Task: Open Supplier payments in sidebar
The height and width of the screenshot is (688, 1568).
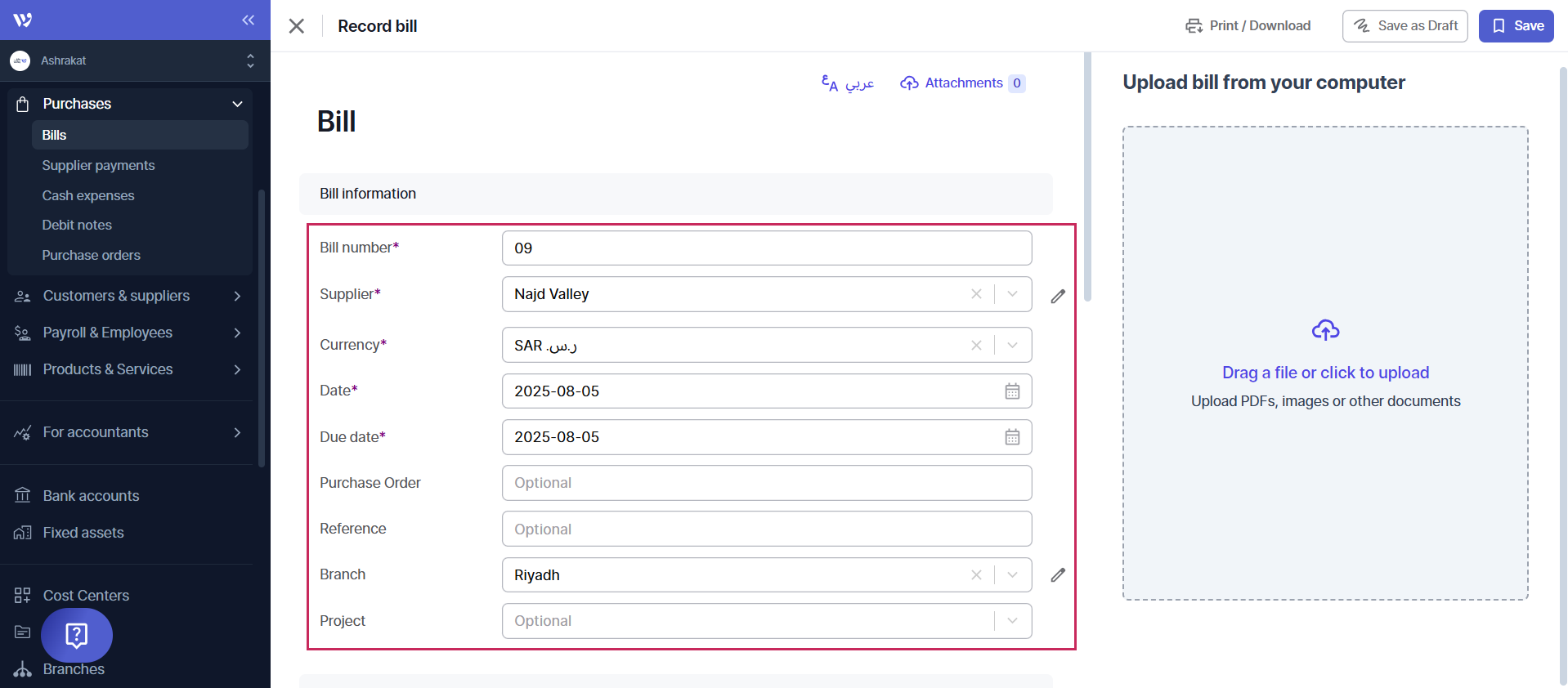Action: click(98, 165)
